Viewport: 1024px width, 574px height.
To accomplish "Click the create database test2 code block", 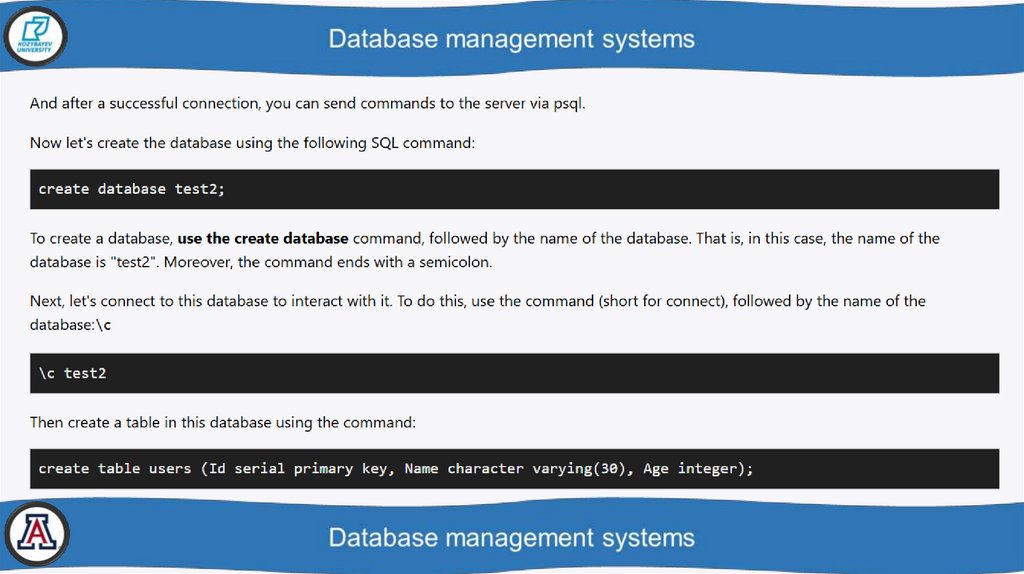I will 514,189.
